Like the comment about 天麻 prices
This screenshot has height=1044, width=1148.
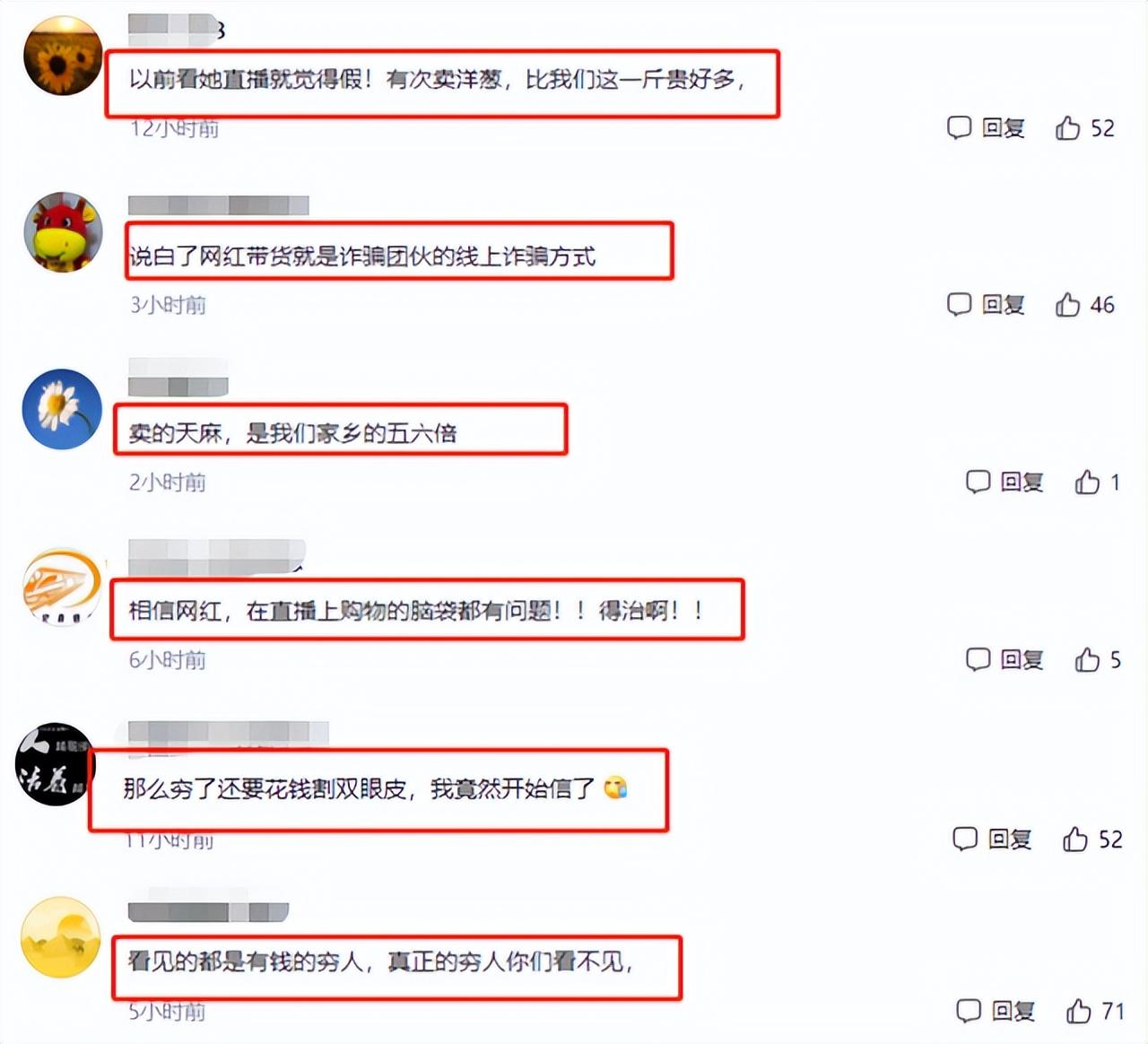coord(1087,482)
